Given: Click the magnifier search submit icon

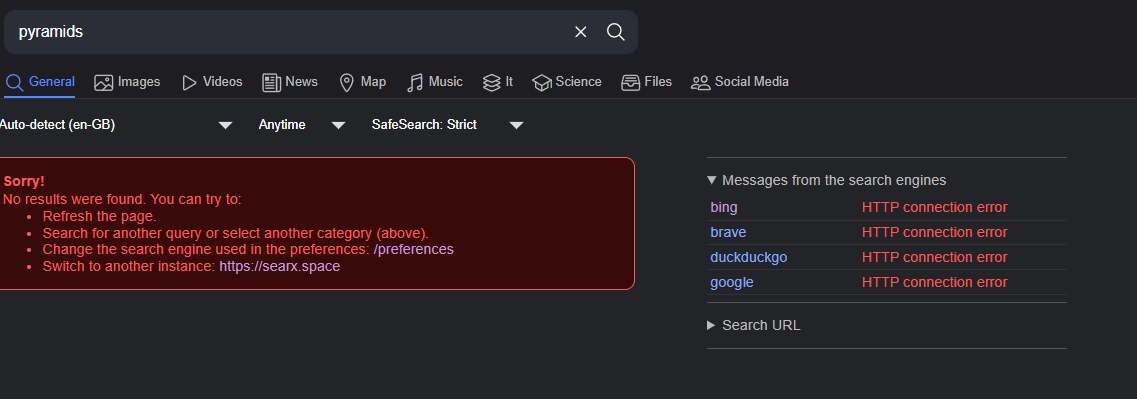Looking at the screenshot, I should 616,32.
